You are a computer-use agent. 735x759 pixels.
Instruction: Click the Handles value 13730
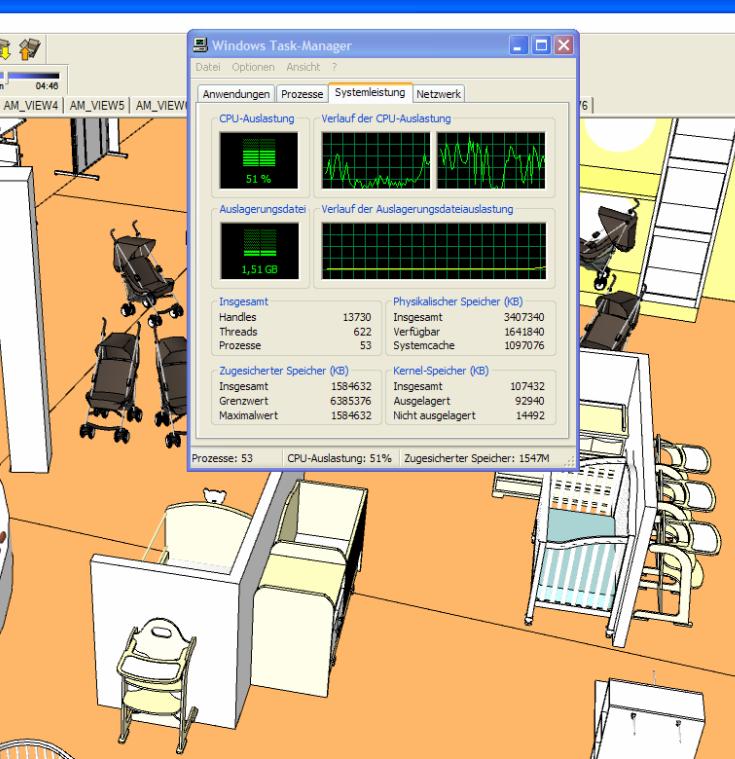coord(357,317)
